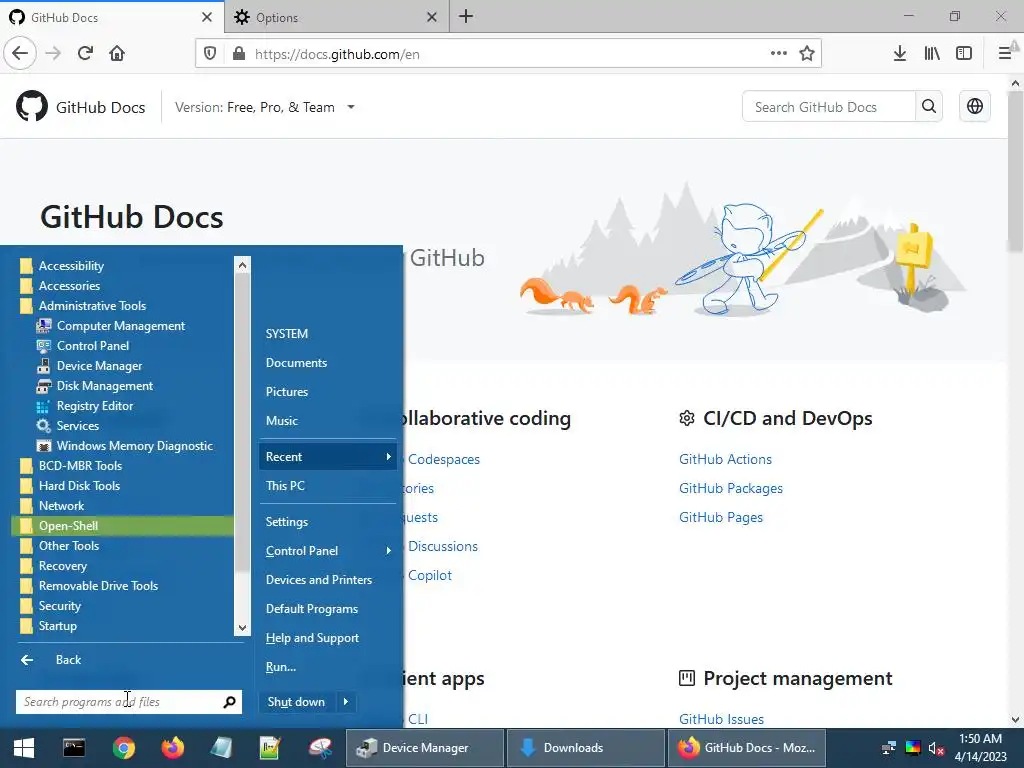The width and height of the screenshot is (1024, 768).
Task: Go to the Firefox home page
Action: (x=117, y=53)
